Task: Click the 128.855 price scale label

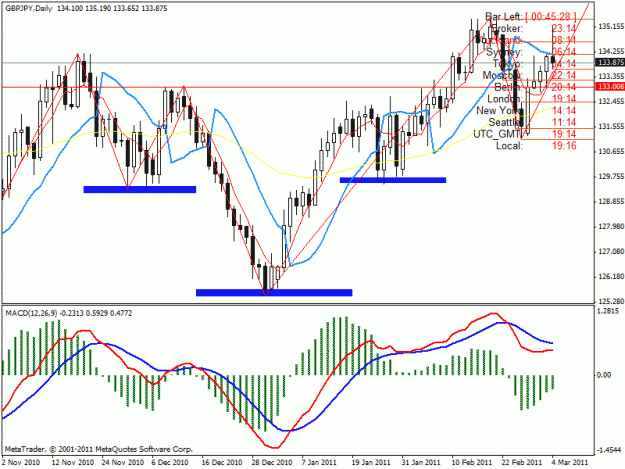Action: pyautogui.click(x=610, y=201)
